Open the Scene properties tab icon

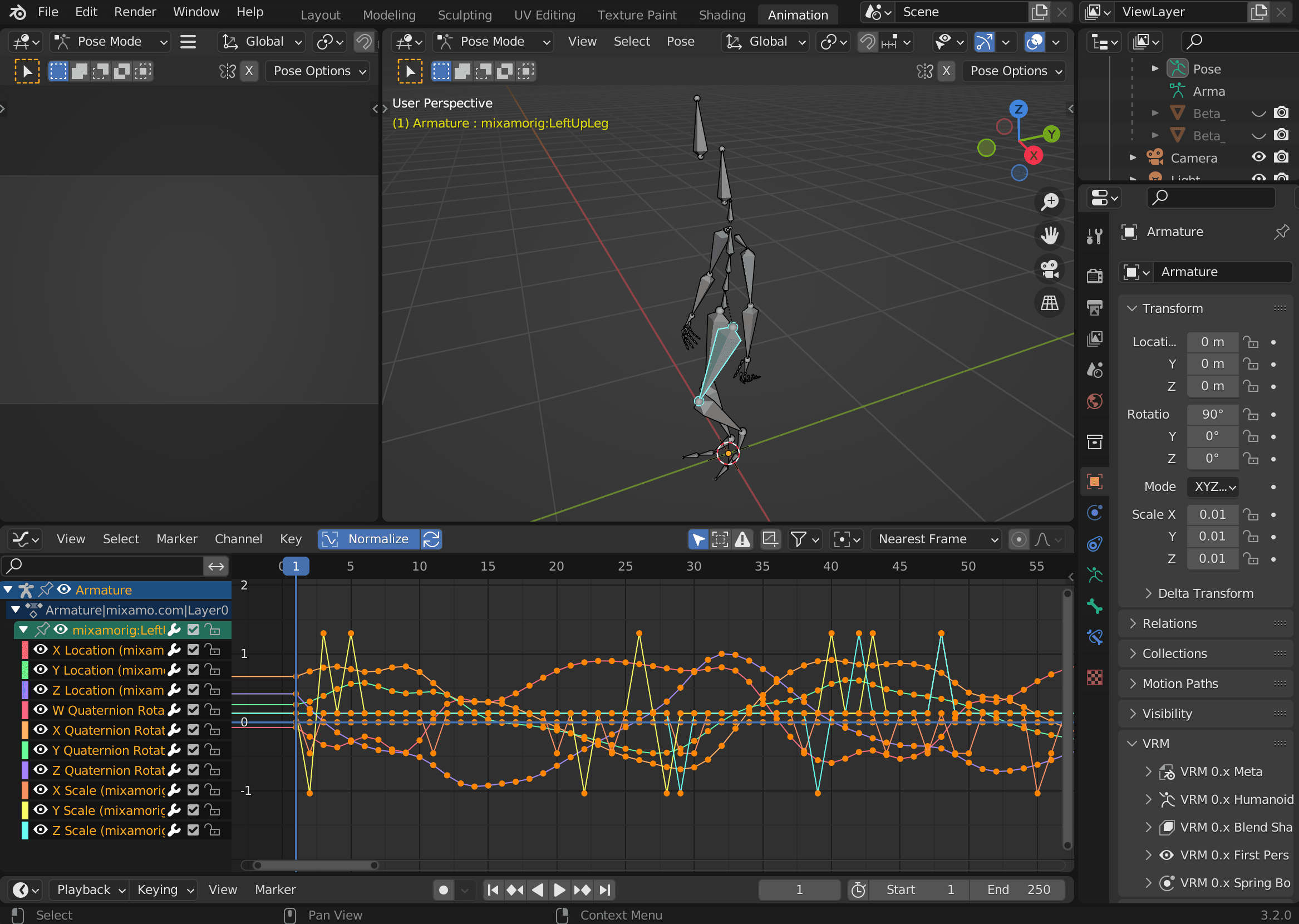click(x=1094, y=370)
